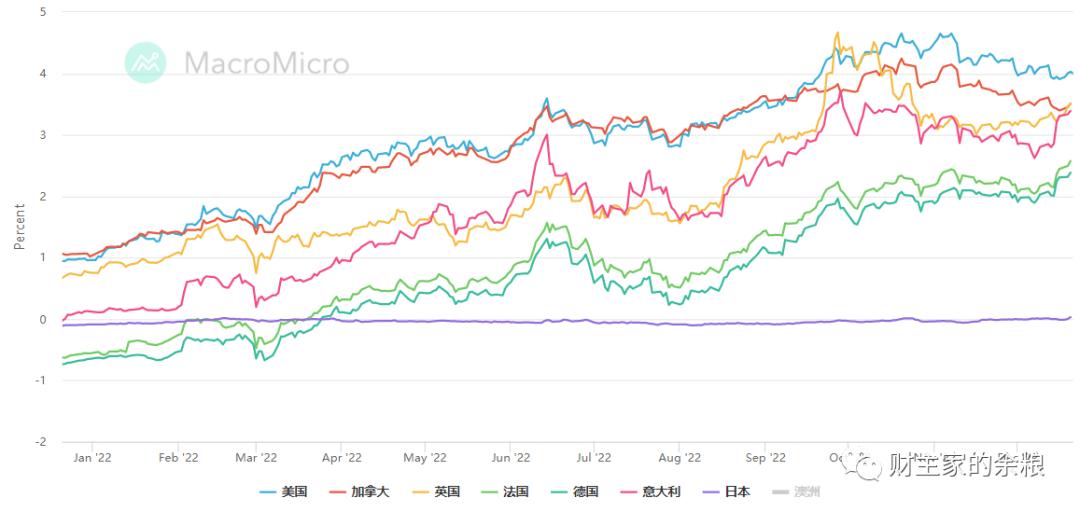Click the green 法国 legend line marker

tap(487, 492)
